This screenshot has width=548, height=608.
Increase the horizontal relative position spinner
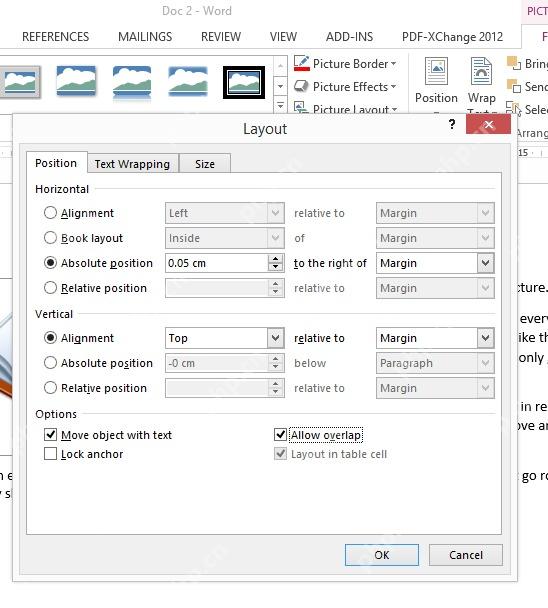(275, 284)
